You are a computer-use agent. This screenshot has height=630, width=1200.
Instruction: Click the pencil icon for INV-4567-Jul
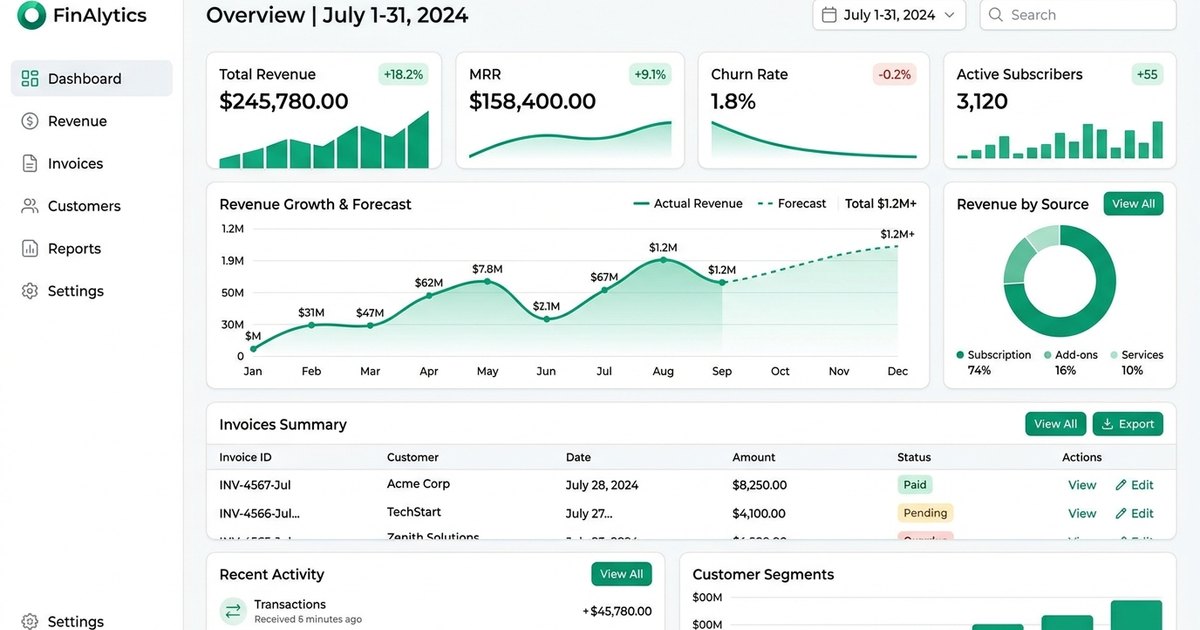(x=1120, y=485)
